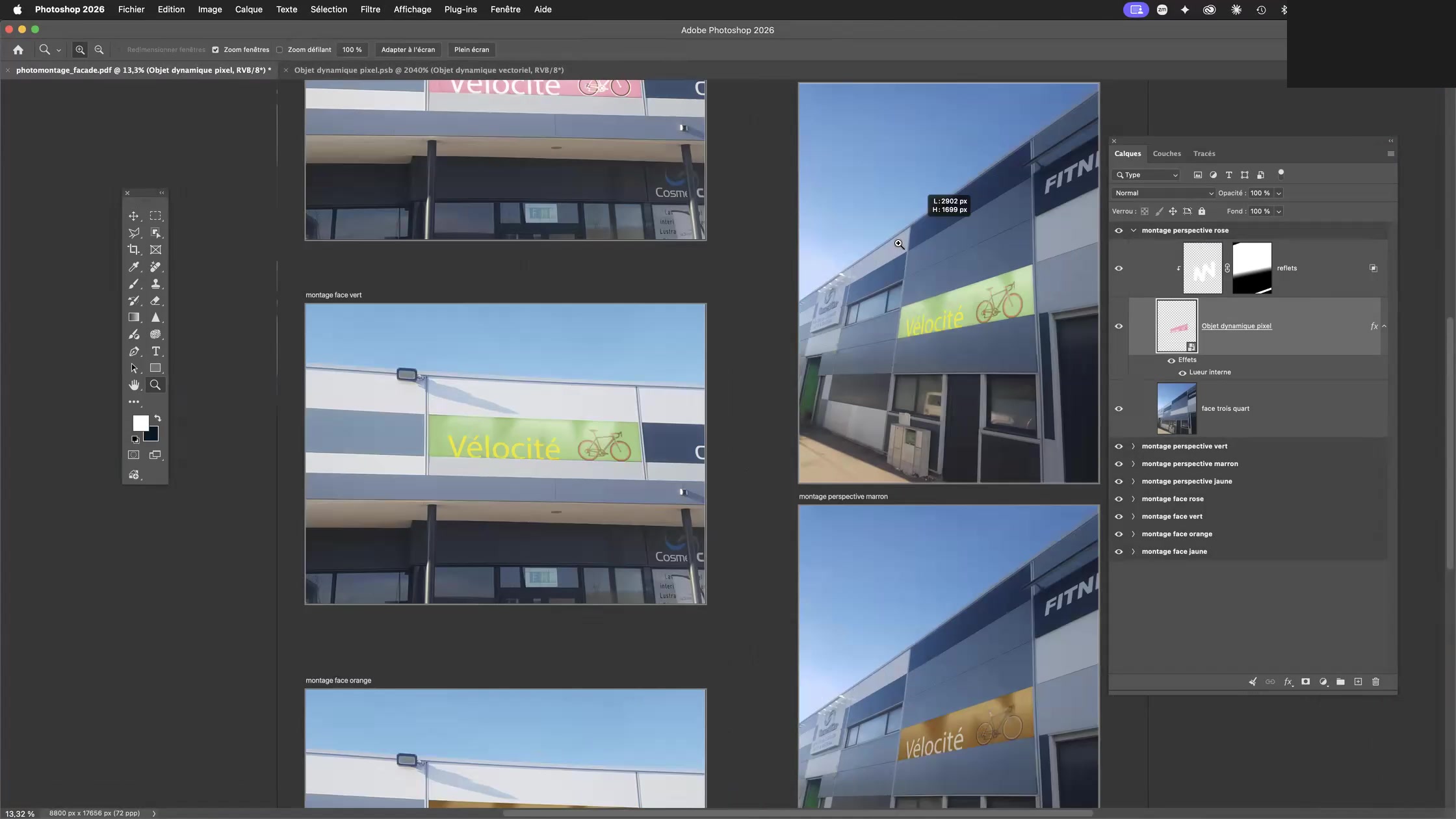Click the zoom-out magnifier in options bar

click(x=99, y=49)
